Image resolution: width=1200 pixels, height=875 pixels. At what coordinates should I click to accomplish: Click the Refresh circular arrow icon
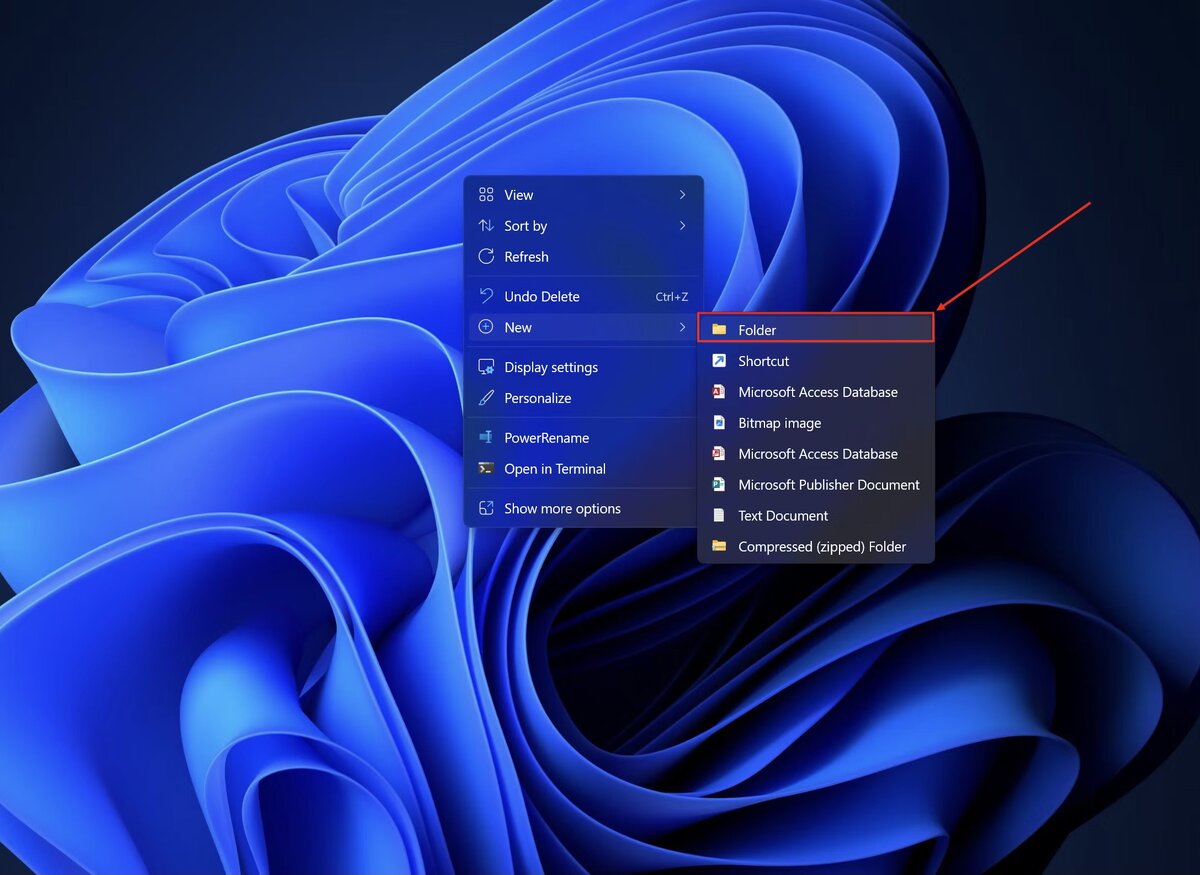[x=486, y=257]
